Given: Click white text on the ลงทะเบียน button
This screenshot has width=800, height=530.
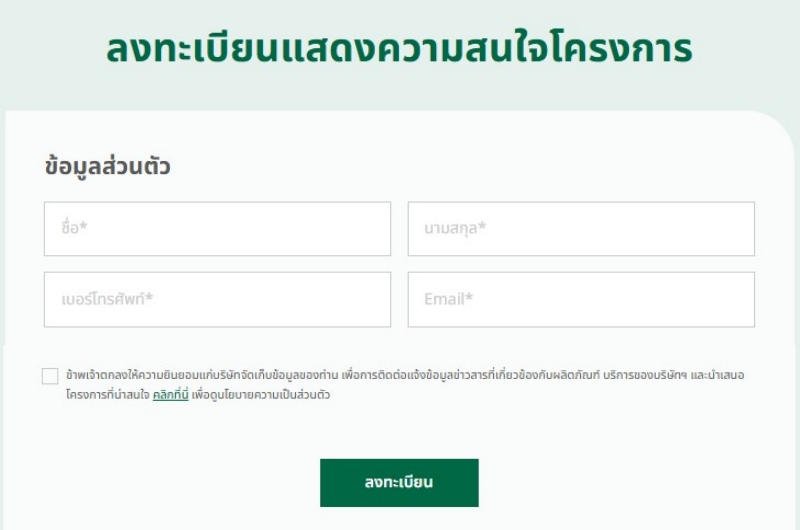Looking at the screenshot, I should click(x=399, y=482).
